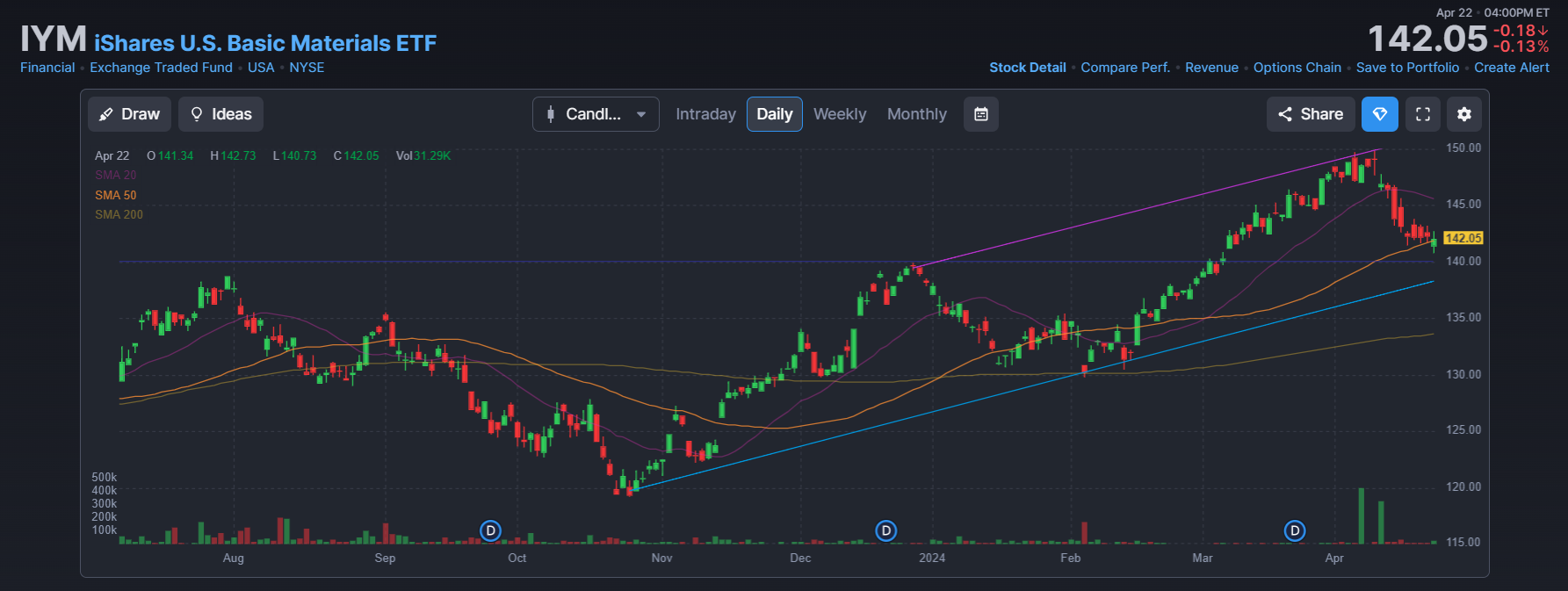This screenshot has height=591, width=1568.
Task: Click the -0.18 price change value
Action: click(x=1521, y=31)
